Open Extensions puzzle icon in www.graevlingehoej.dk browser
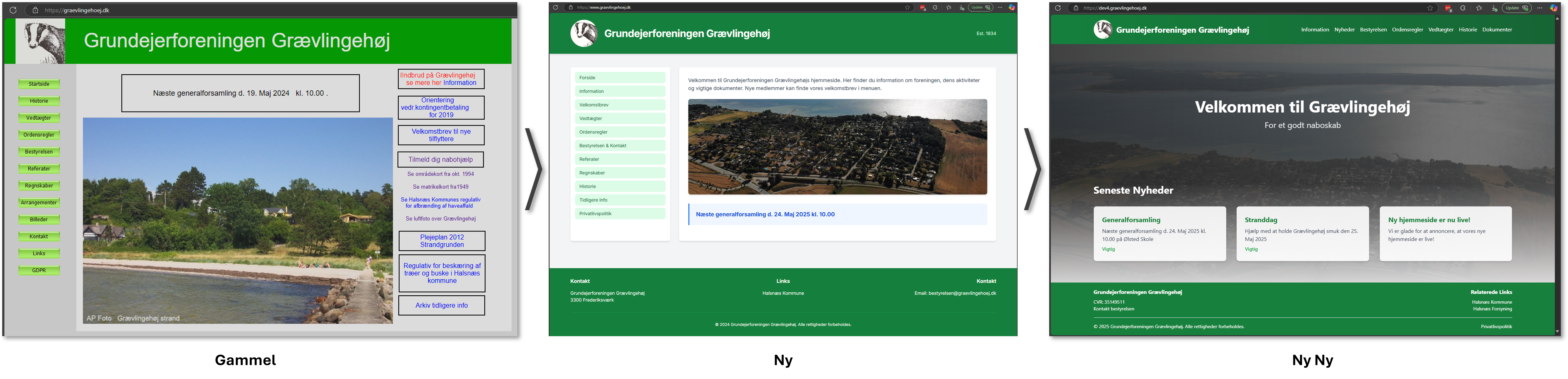Screen dimensions: 1568x379 point(935,7)
